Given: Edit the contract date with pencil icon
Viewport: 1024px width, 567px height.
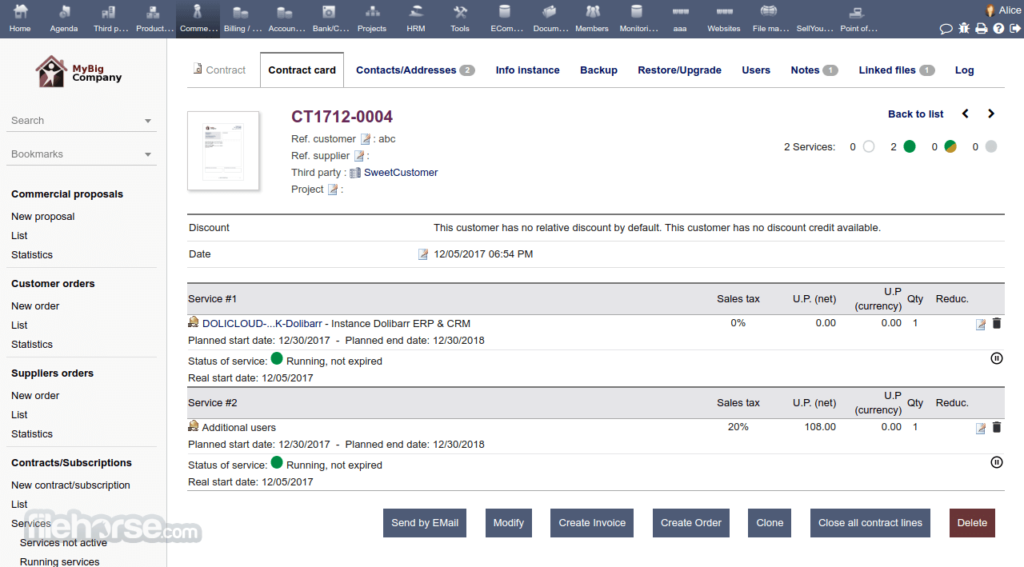Looking at the screenshot, I should point(423,254).
